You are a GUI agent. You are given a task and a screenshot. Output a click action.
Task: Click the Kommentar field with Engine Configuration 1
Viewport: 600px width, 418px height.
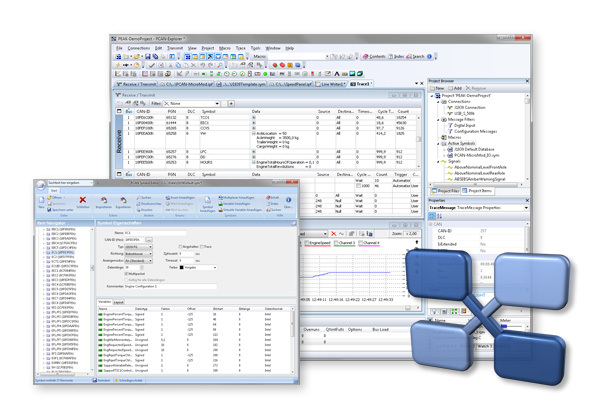coord(170,286)
